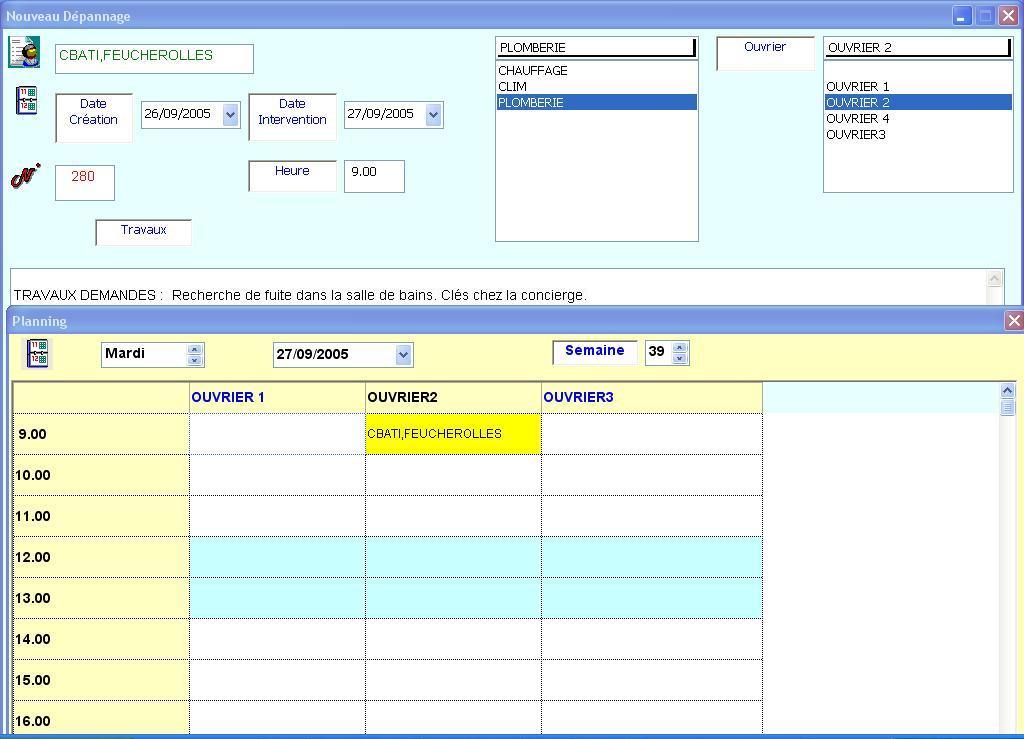Choose OUVRIER 4 in the worker list

click(x=857, y=119)
